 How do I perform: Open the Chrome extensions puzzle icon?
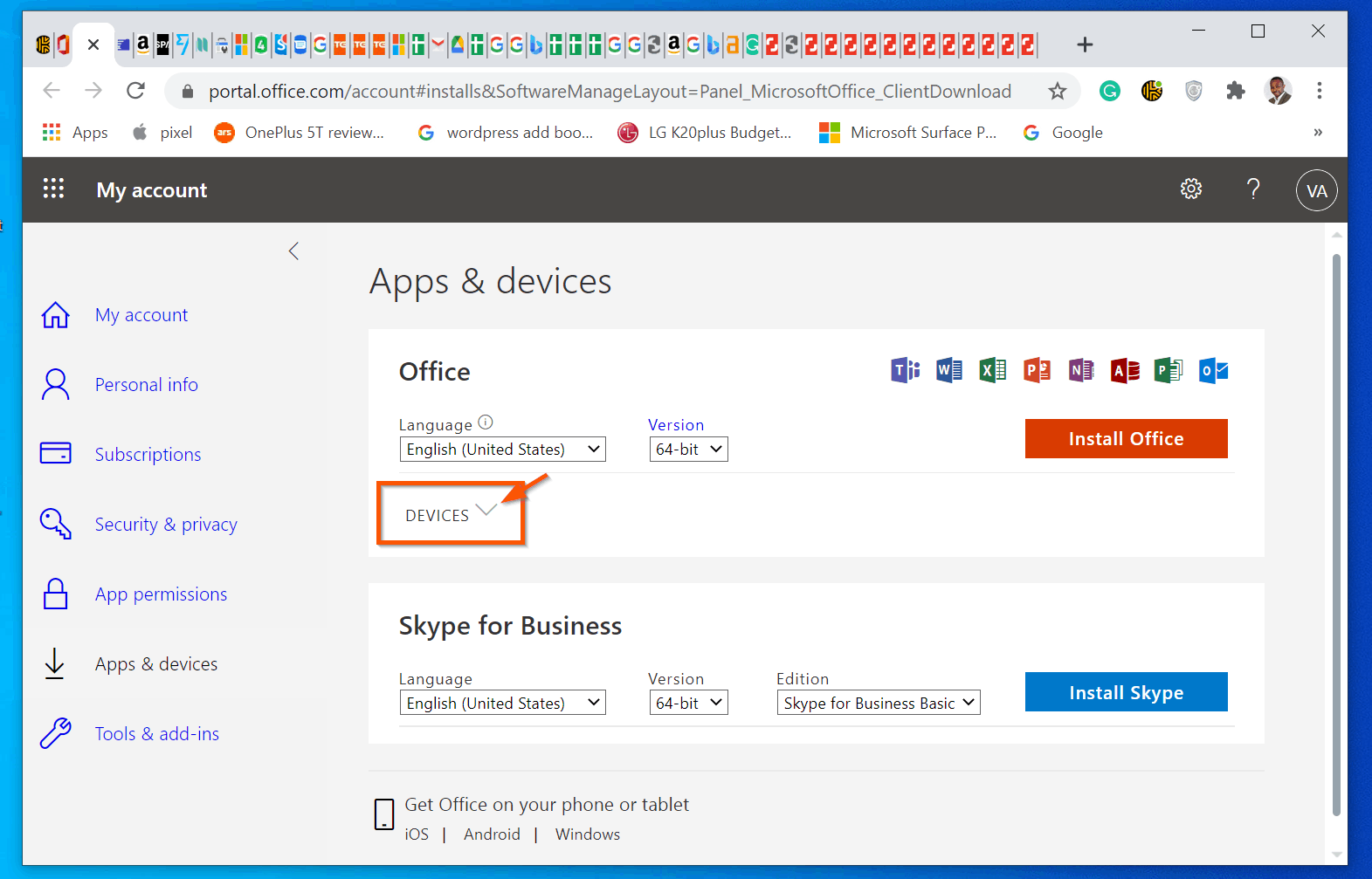pos(1235,91)
